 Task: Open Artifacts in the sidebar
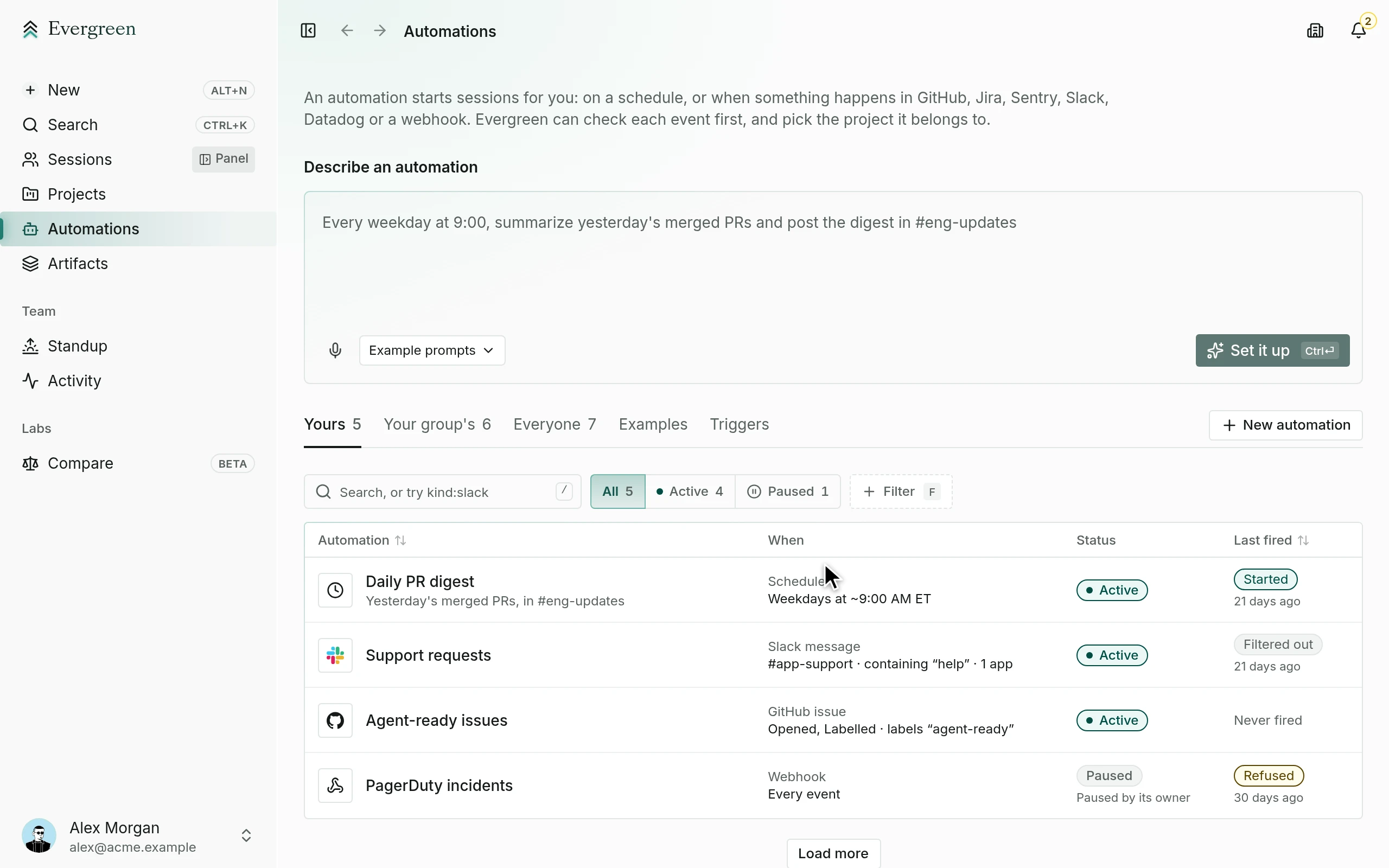tap(138, 264)
